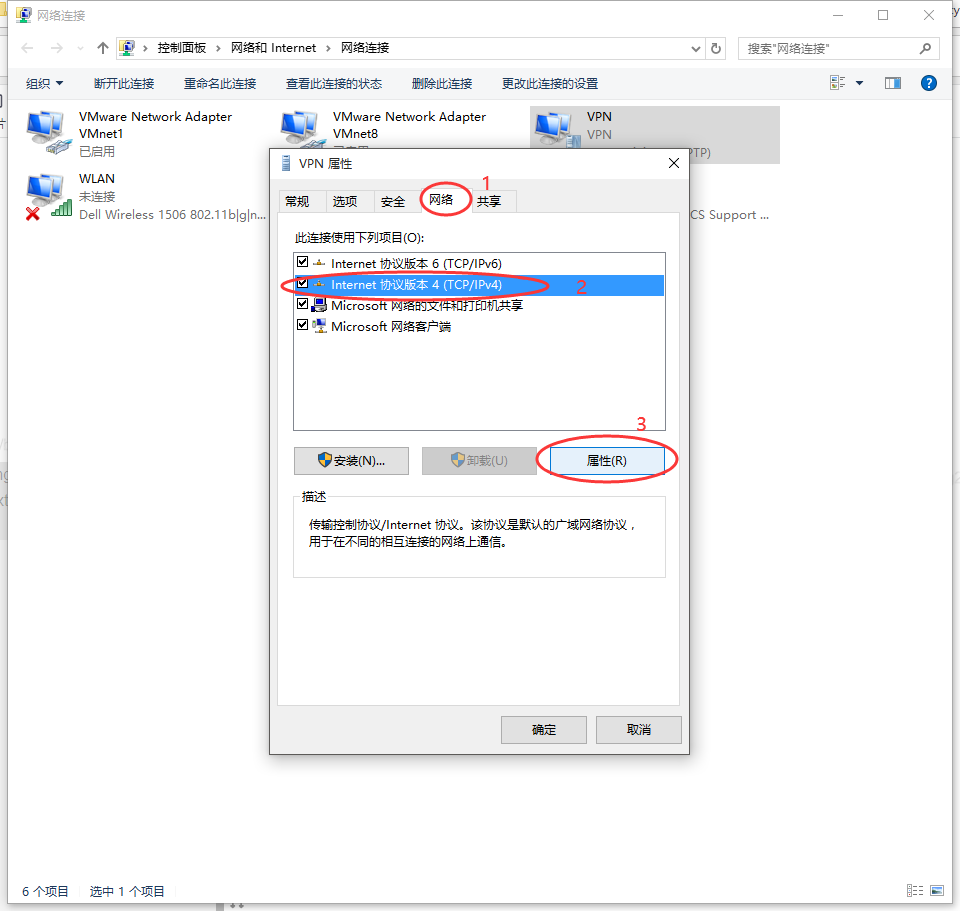Click 控制面板 in the breadcrumb
Viewport: 960px width, 911px height.
(182, 48)
